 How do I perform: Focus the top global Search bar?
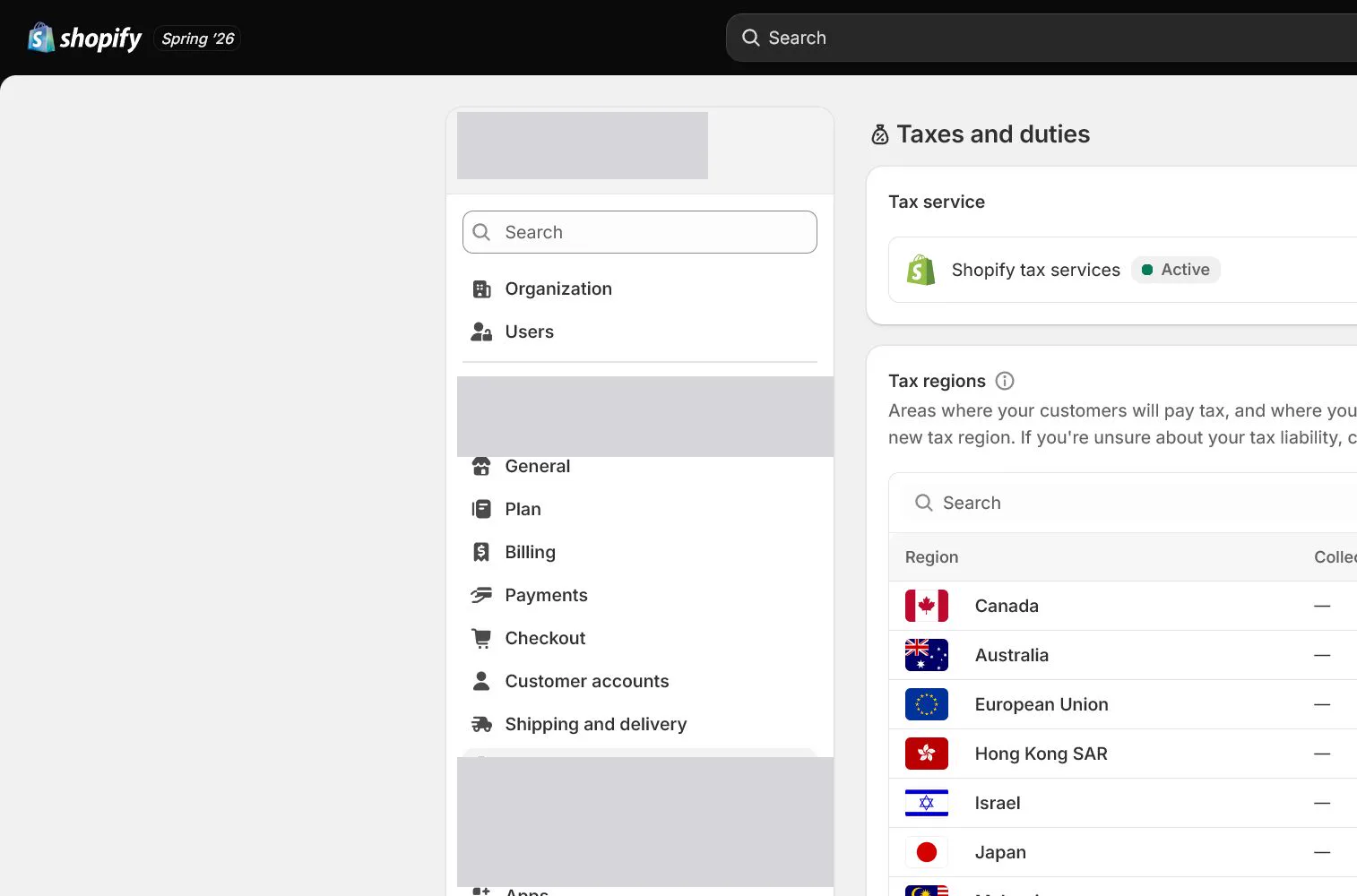[1041, 38]
